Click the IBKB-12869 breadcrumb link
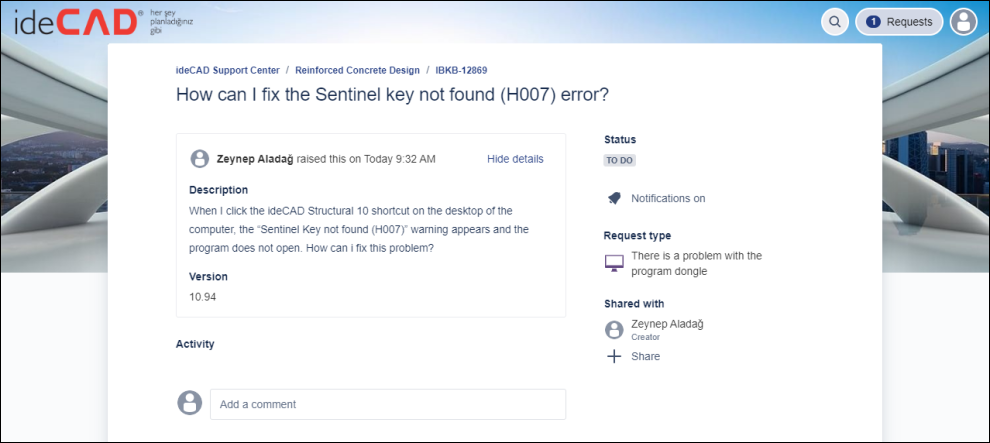The width and height of the screenshot is (990, 443). click(461, 71)
